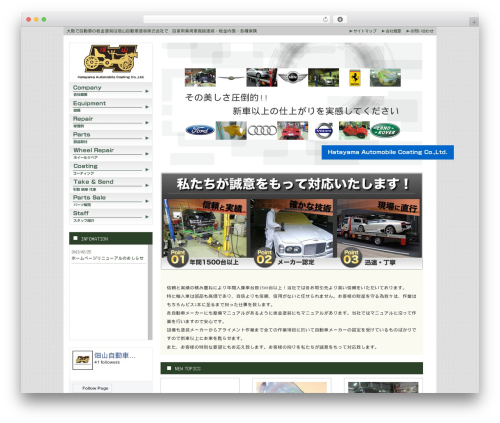Viewport: 500px width, 423px height.
Task: Click the Information panel scrollbar
Action: point(150,292)
